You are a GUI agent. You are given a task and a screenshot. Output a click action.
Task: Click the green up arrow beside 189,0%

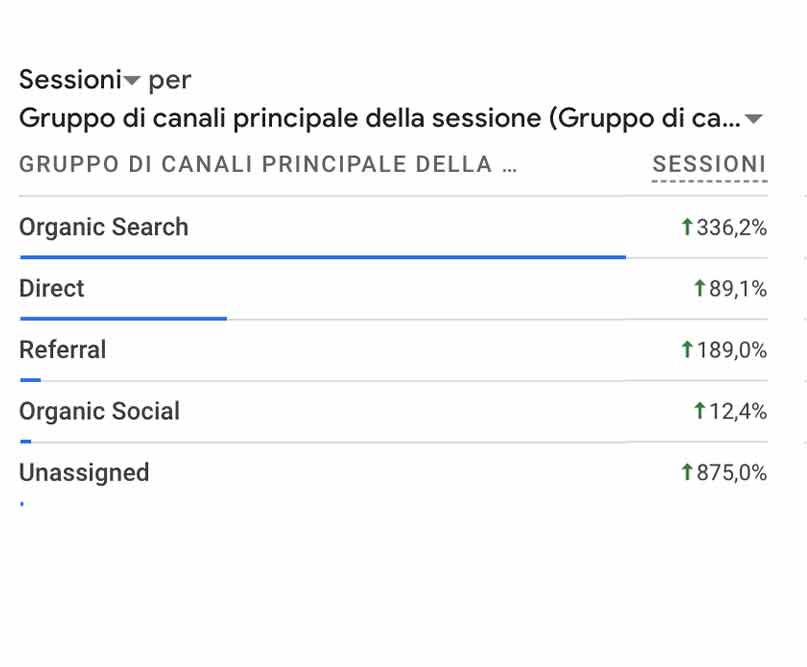pyautogui.click(x=687, y=350)
